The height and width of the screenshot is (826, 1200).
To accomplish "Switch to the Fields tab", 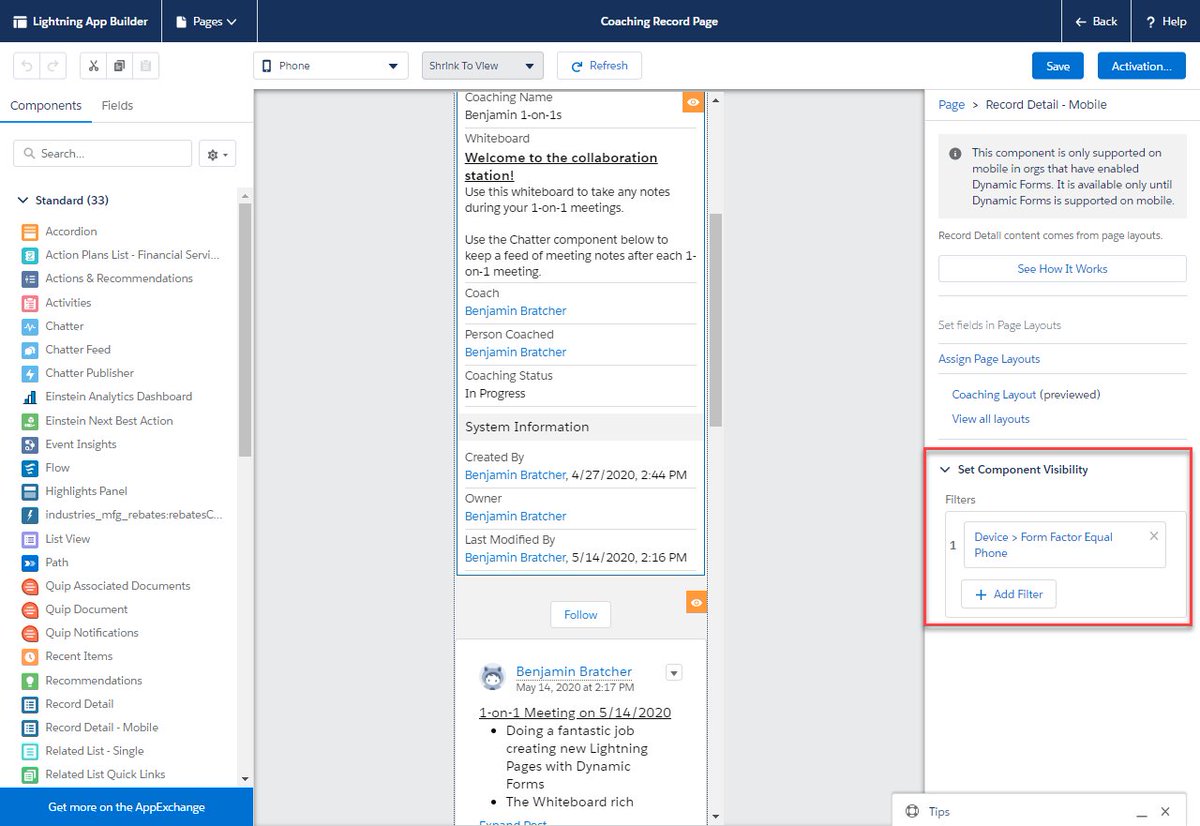I will pos(117,106).
